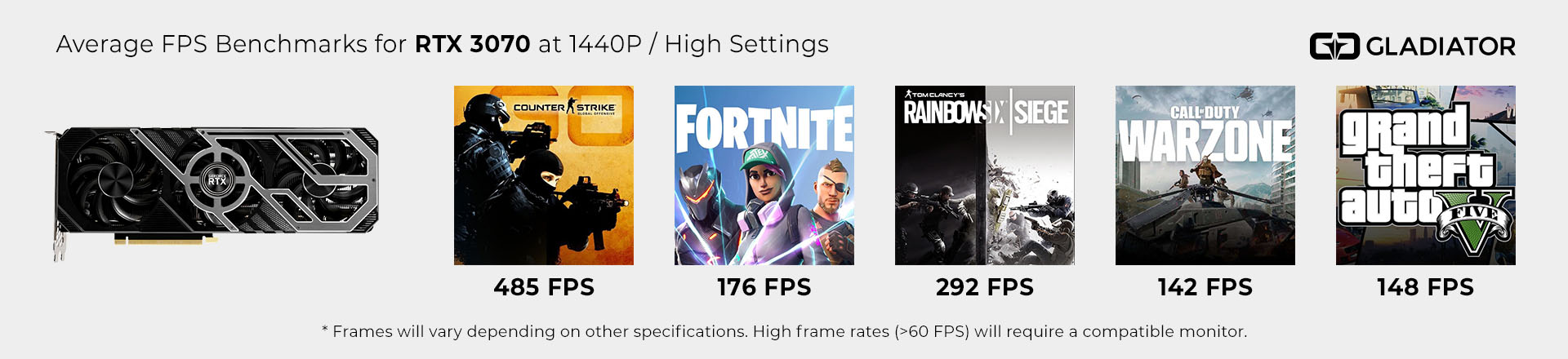Click the 292 FPS label
The width and height of the screenshot is (1568, 359).
[x=985, y=287]
